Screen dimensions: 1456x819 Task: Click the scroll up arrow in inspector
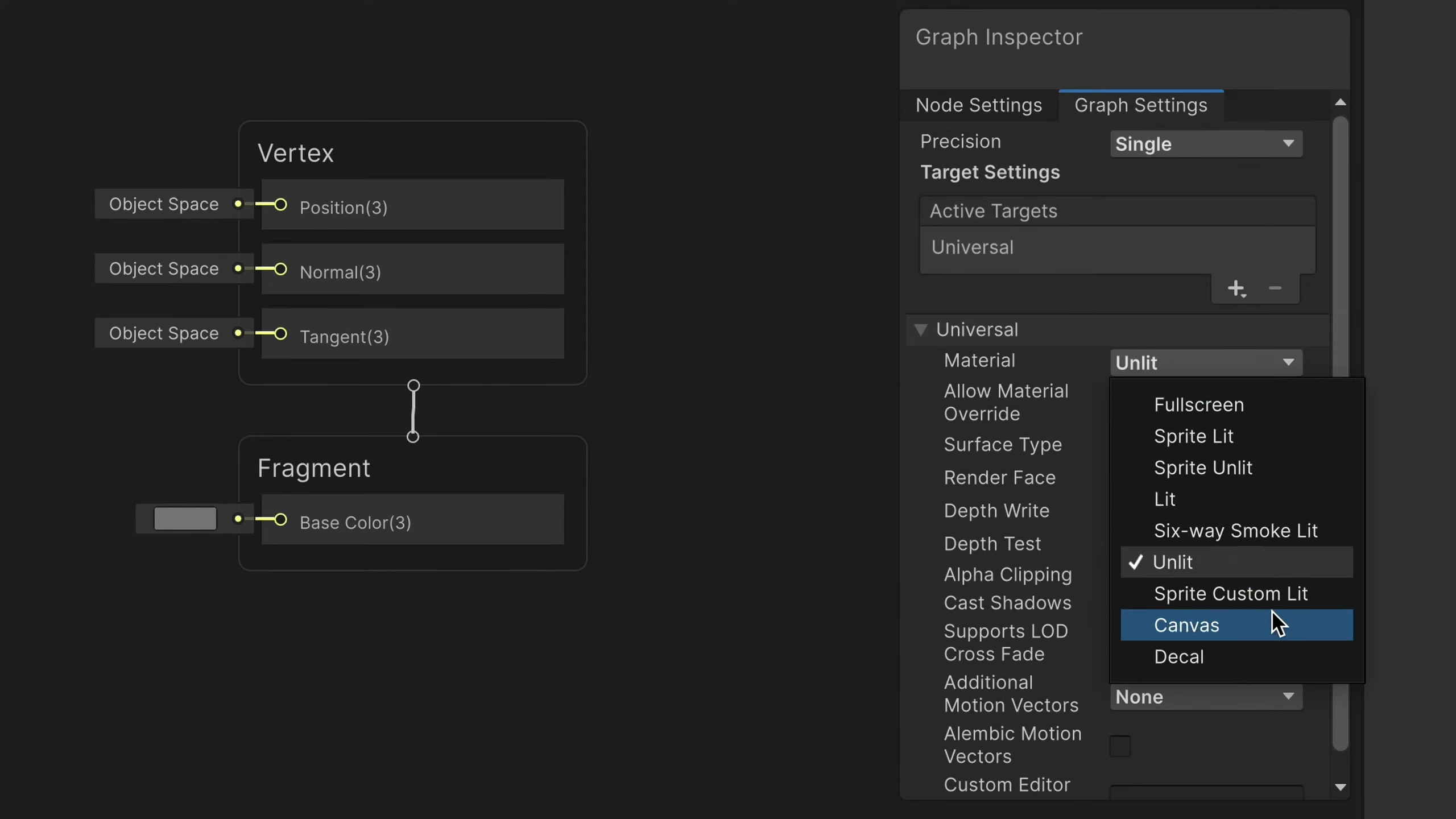(1341, 102)
